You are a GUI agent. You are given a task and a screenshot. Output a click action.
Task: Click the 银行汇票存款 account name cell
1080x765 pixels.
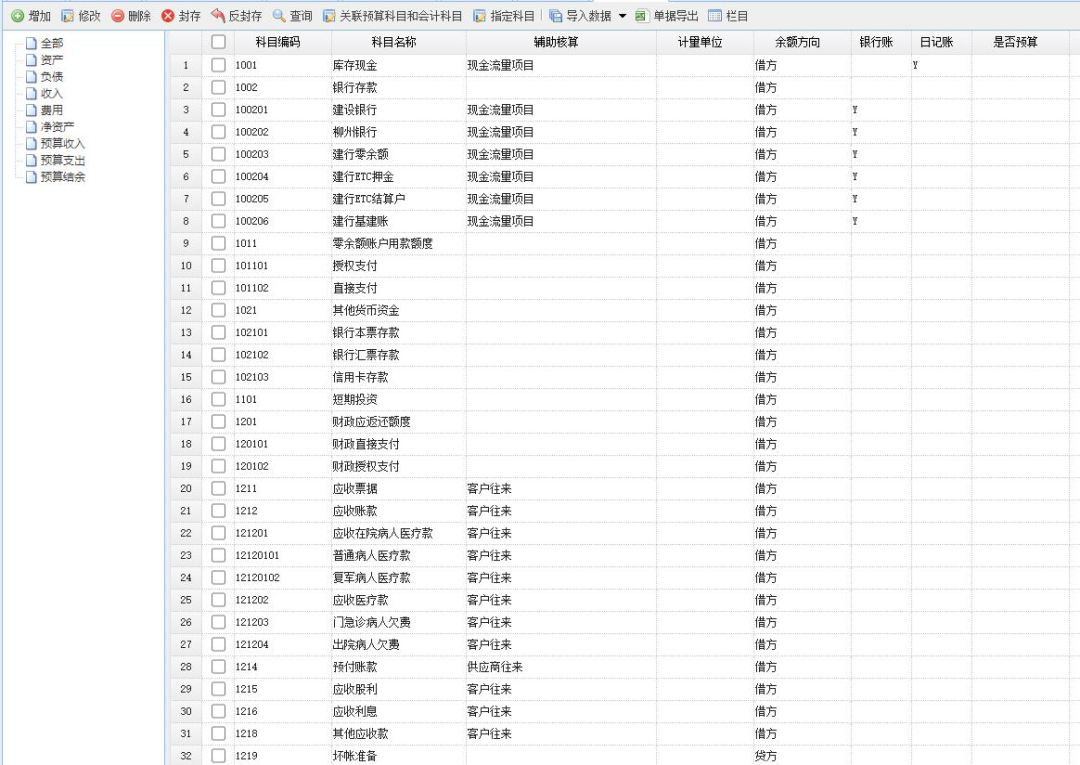[398, 355]
